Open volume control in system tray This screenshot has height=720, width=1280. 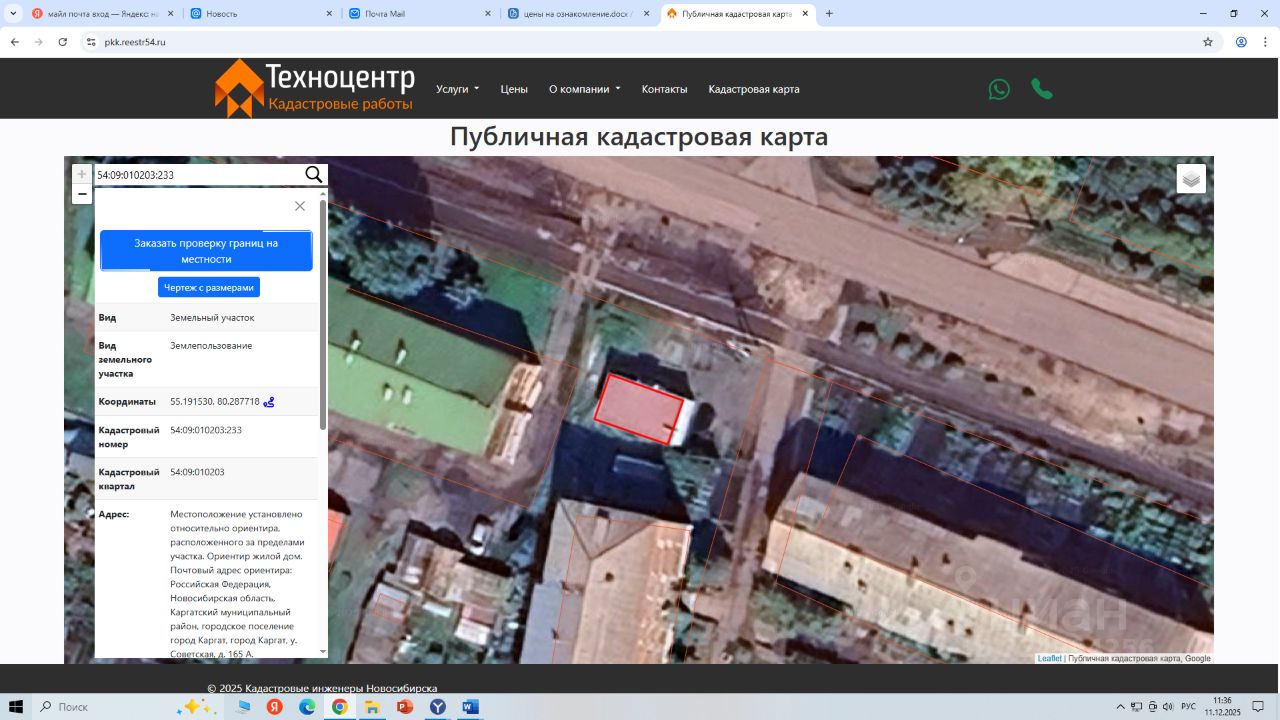tap(1168, 707)
